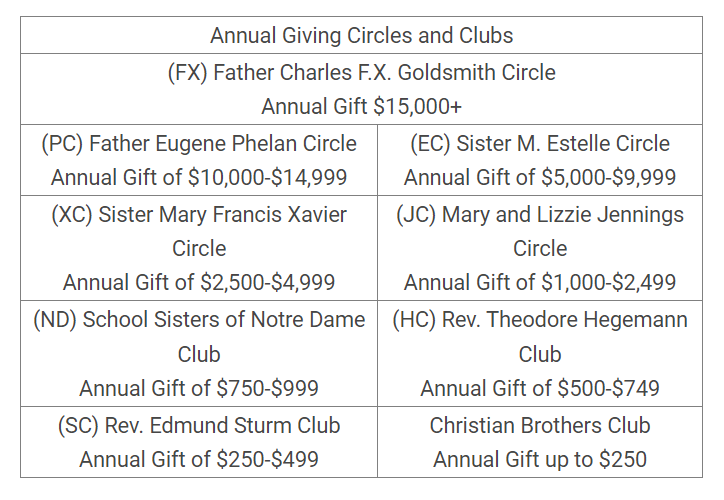Screen dimensions: 724x500
Task: Select the School Sisters of Notre Dame name
Action: tap(224, 319)
